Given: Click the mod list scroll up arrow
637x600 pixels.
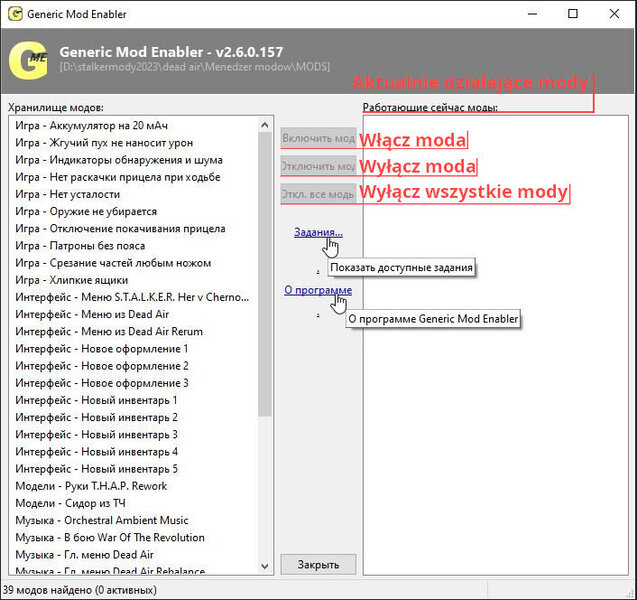Looking at the screenshot, I should (265, 125).
